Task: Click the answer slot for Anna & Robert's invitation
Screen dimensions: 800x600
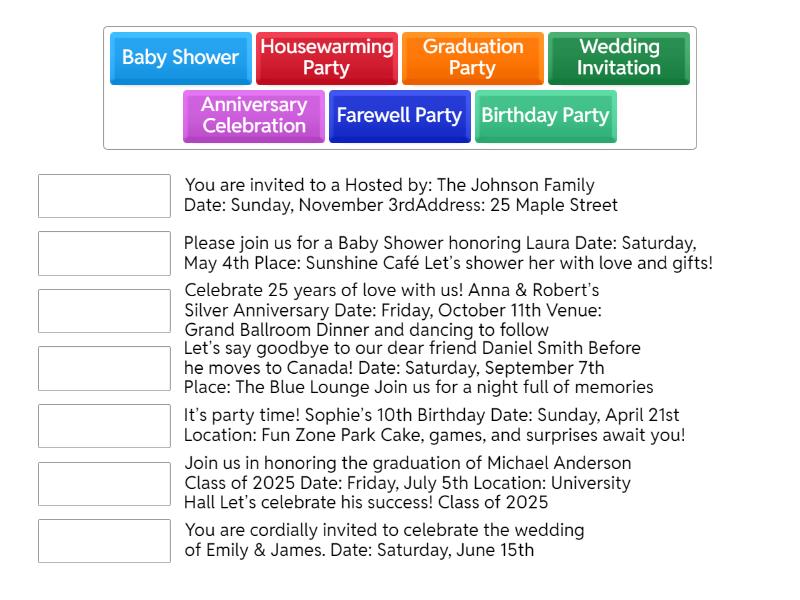Action: click(x=104, y=311)
